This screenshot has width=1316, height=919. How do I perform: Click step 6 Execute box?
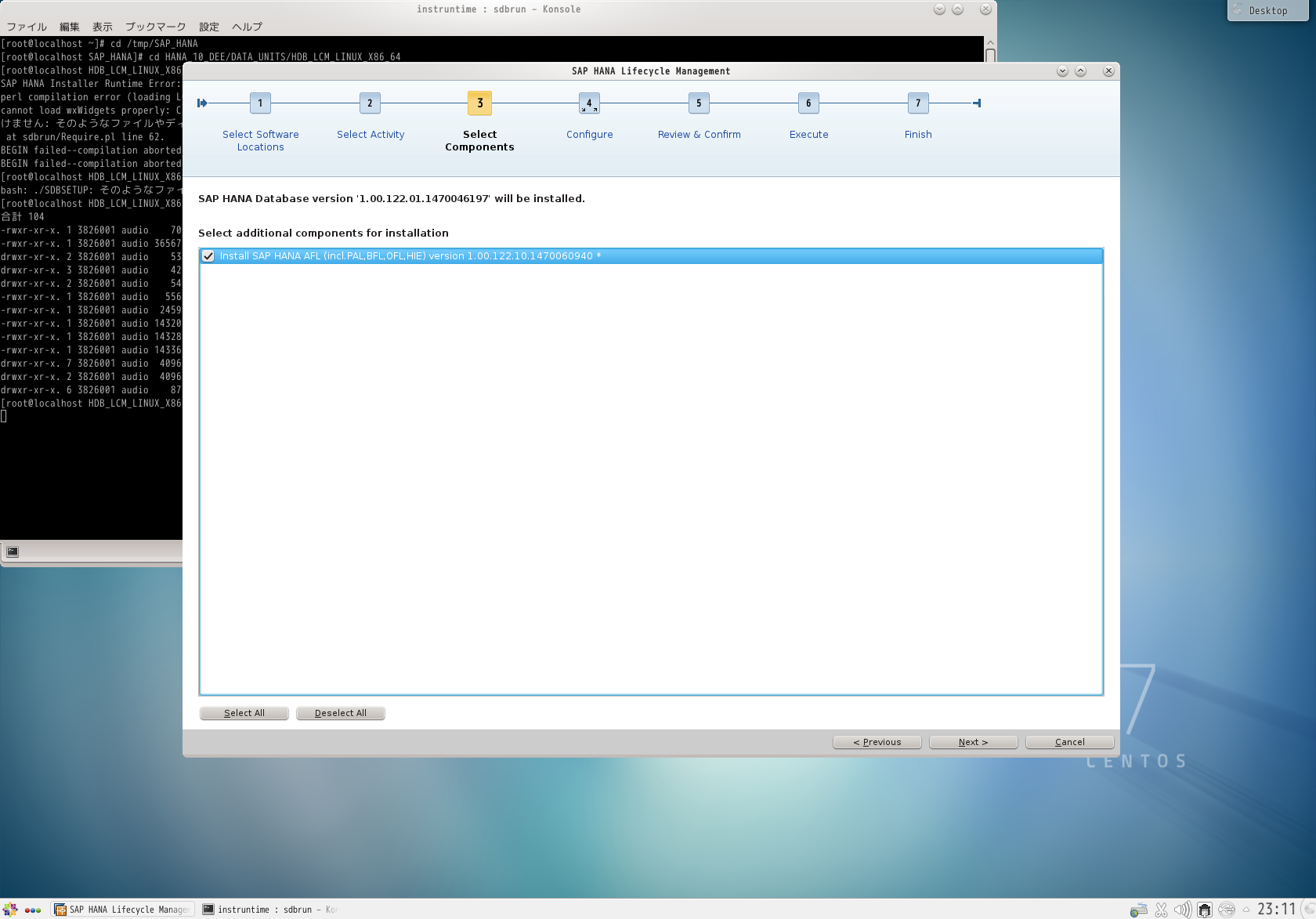coord(808,103)
